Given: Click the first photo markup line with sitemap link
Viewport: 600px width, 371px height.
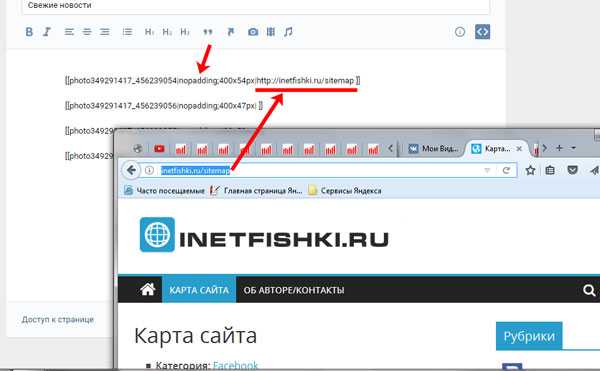Looking at the screenshot, I should click(x=213, y=80).
